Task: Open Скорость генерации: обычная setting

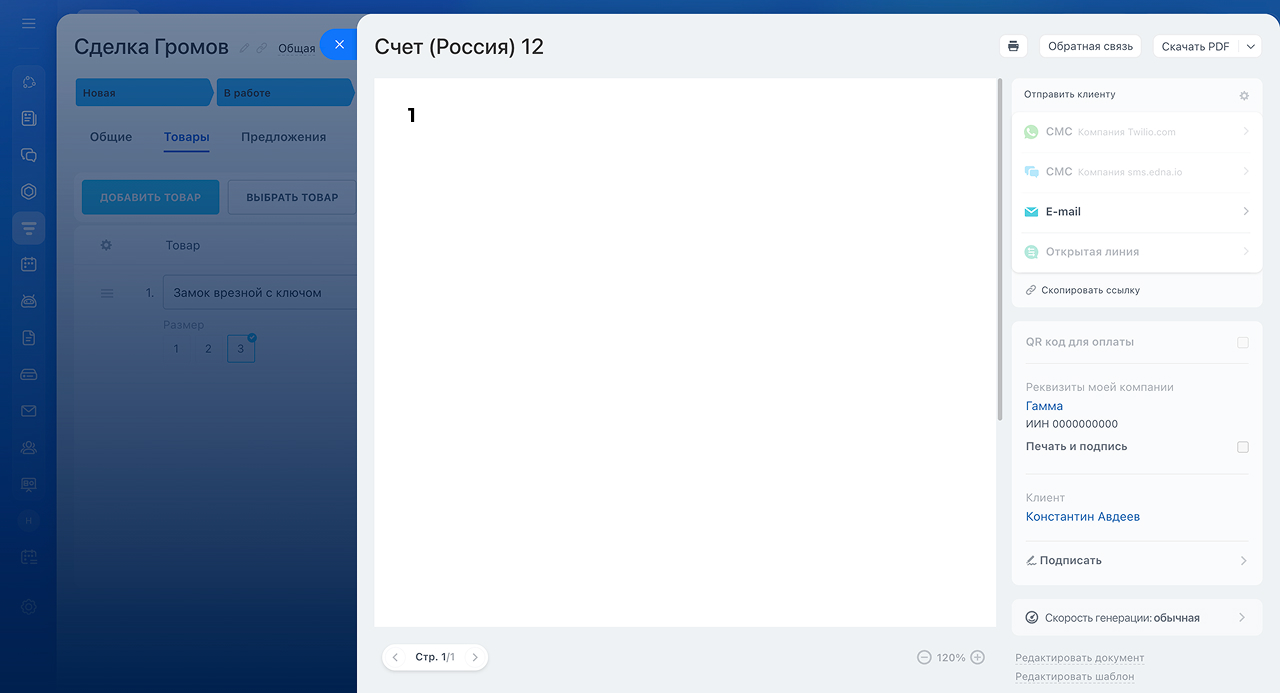Action: [x=1137, y=618]
